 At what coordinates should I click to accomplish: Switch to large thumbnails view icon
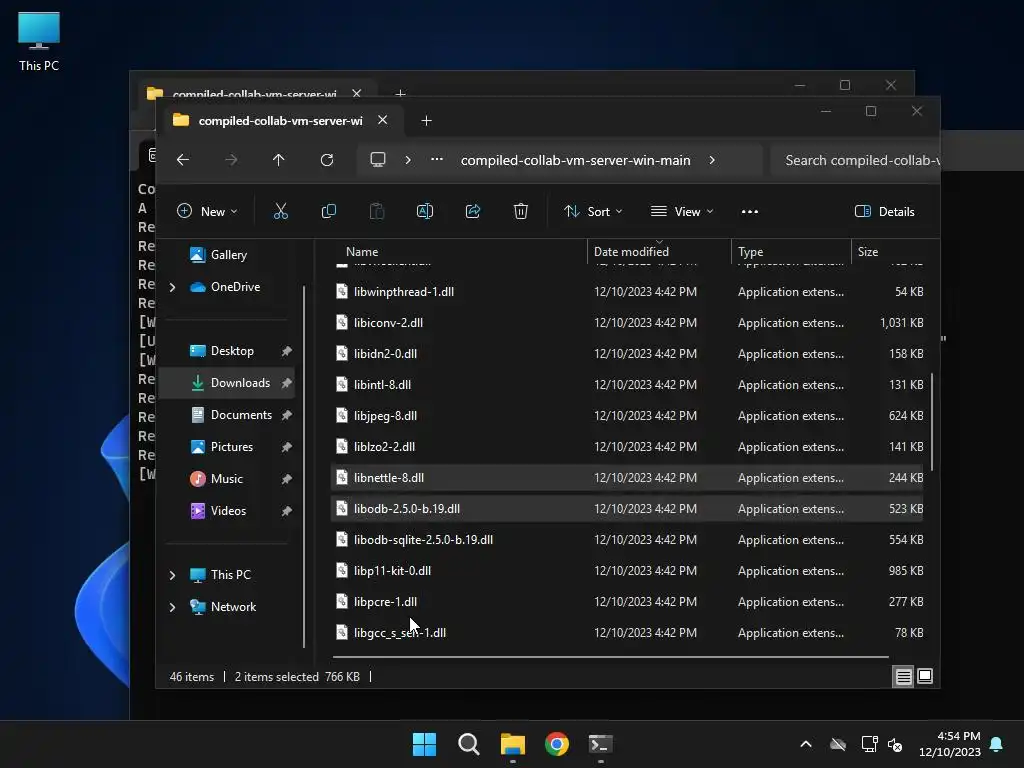click(925, 677)
